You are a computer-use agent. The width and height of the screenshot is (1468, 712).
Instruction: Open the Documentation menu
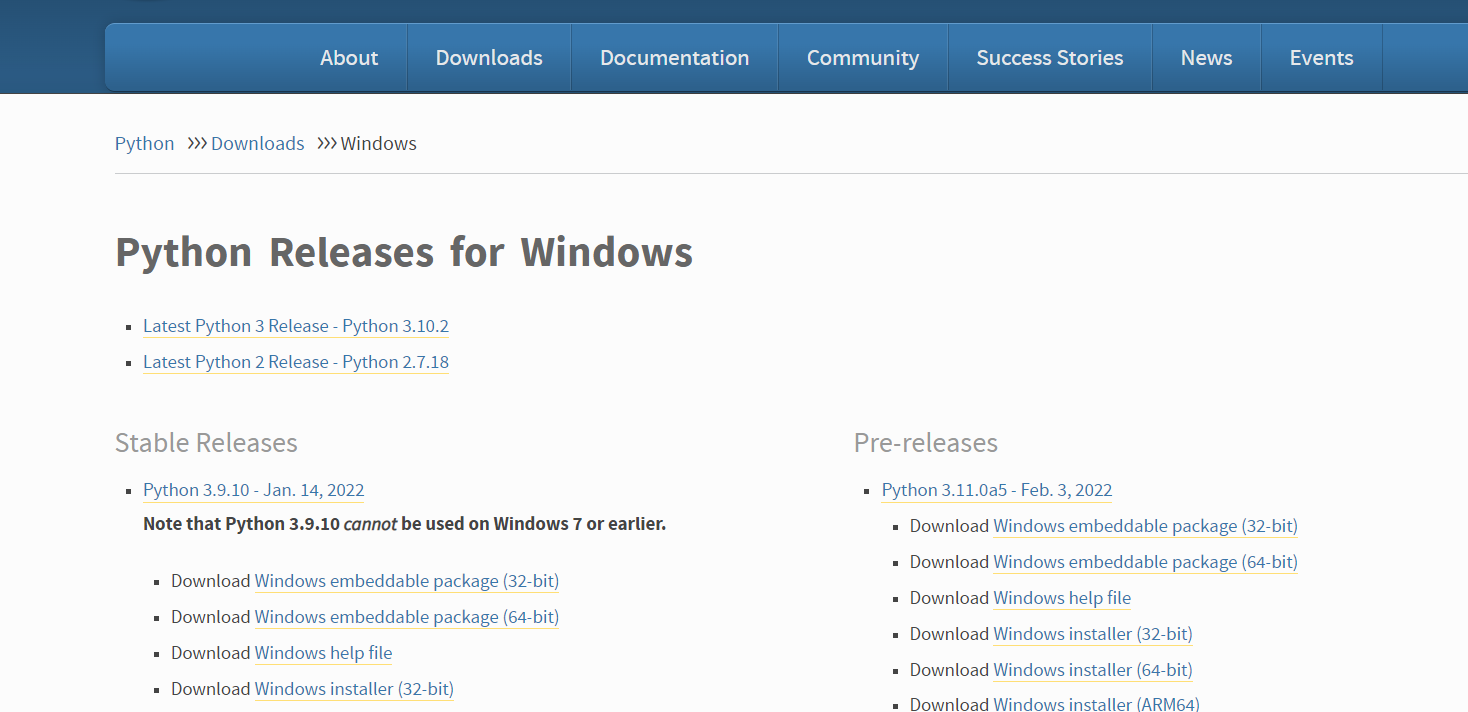click(674, 58)
